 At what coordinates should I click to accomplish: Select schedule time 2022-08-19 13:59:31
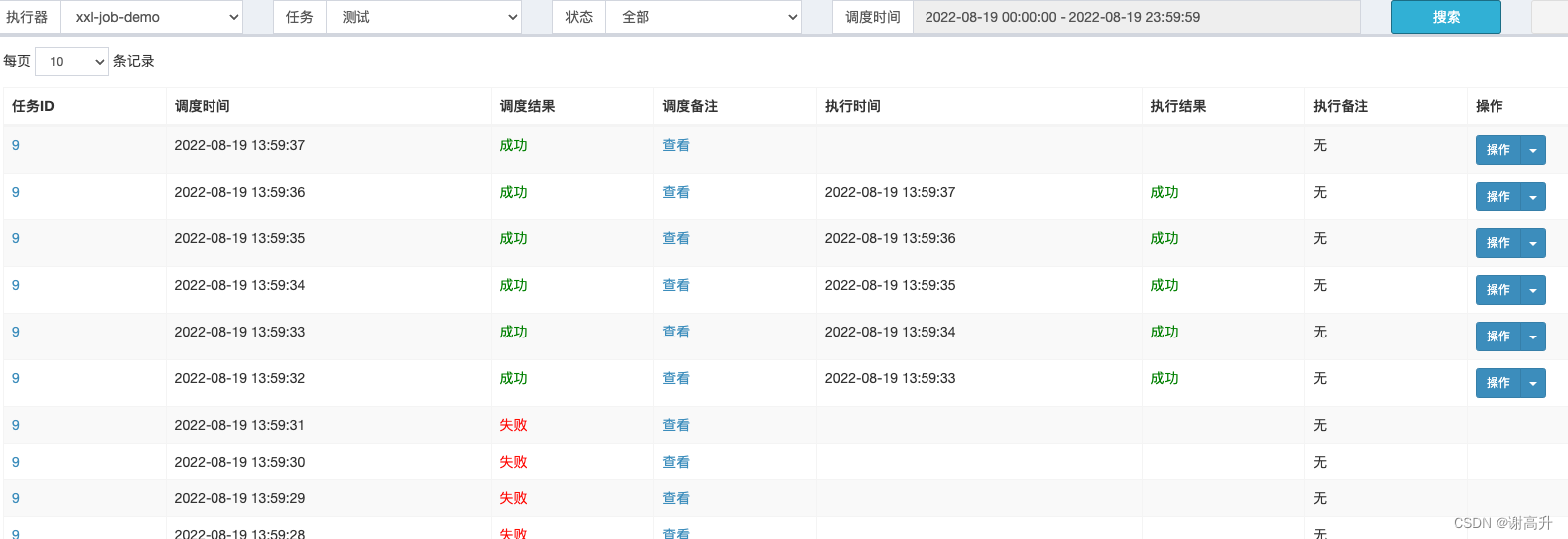(x=239, y=425)
